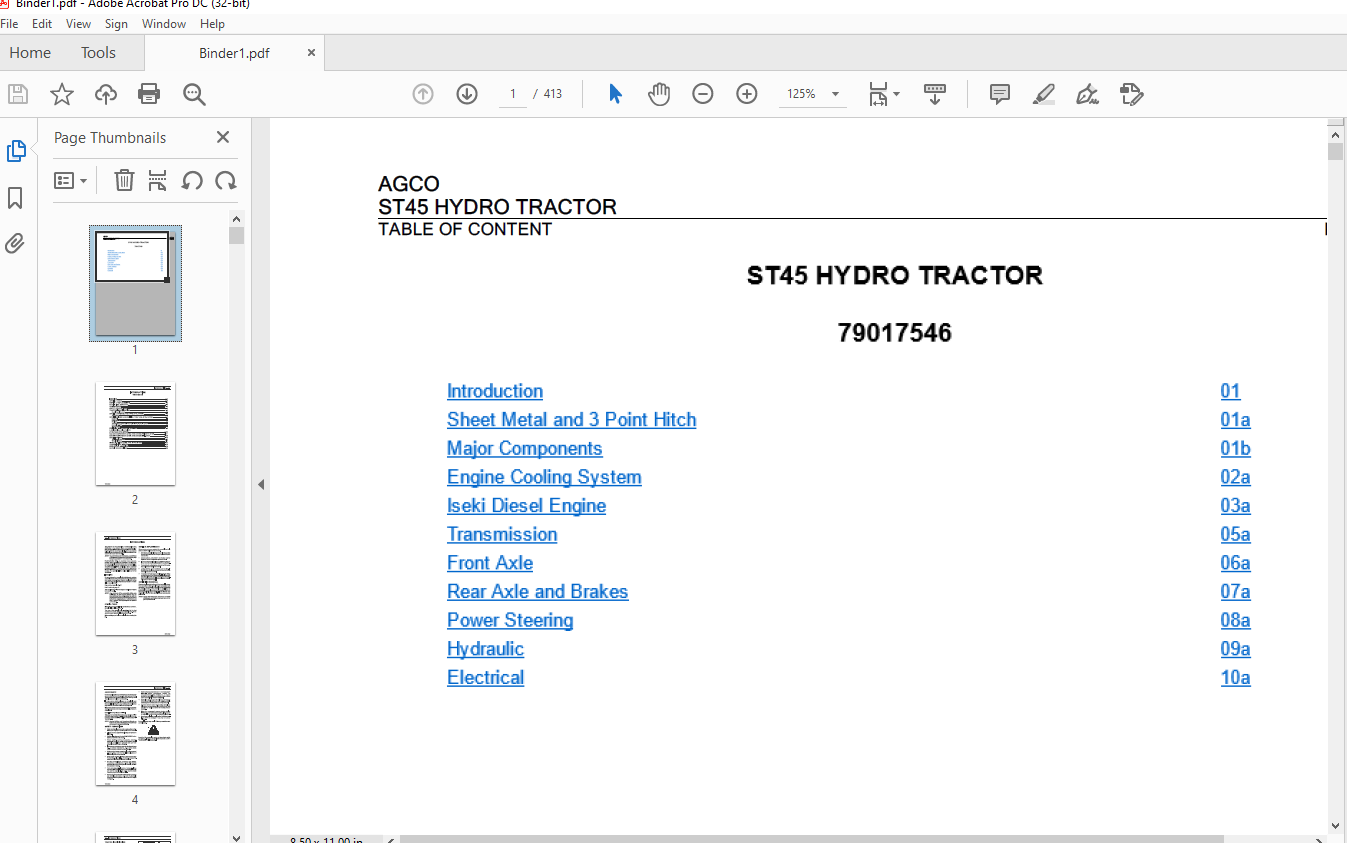The width and height of the screenshot is (1347, 843).
Task: Open the File menu
Action: coord(10,23)
